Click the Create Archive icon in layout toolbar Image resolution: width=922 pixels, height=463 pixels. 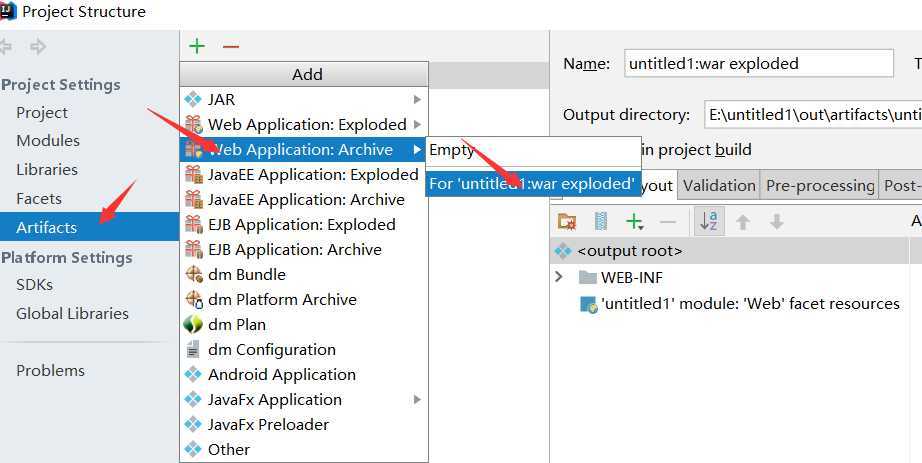[x=601, y=221]
